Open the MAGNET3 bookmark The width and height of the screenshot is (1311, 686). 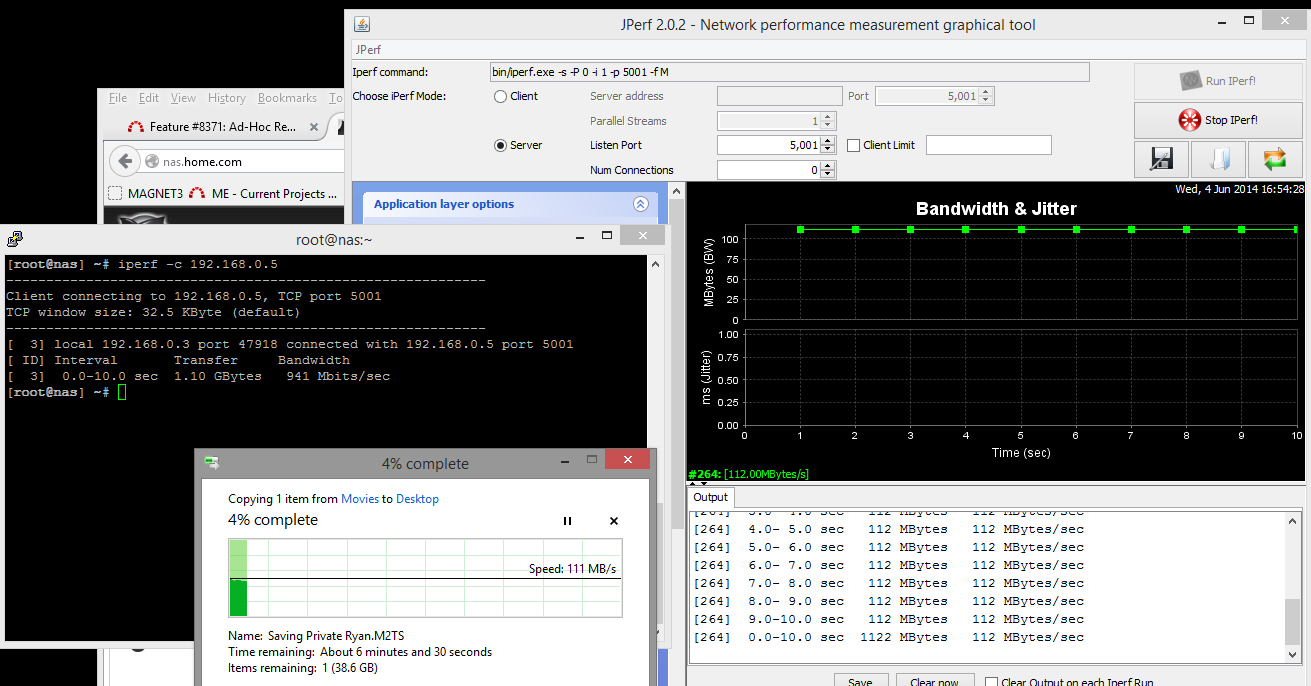[144, 194]
